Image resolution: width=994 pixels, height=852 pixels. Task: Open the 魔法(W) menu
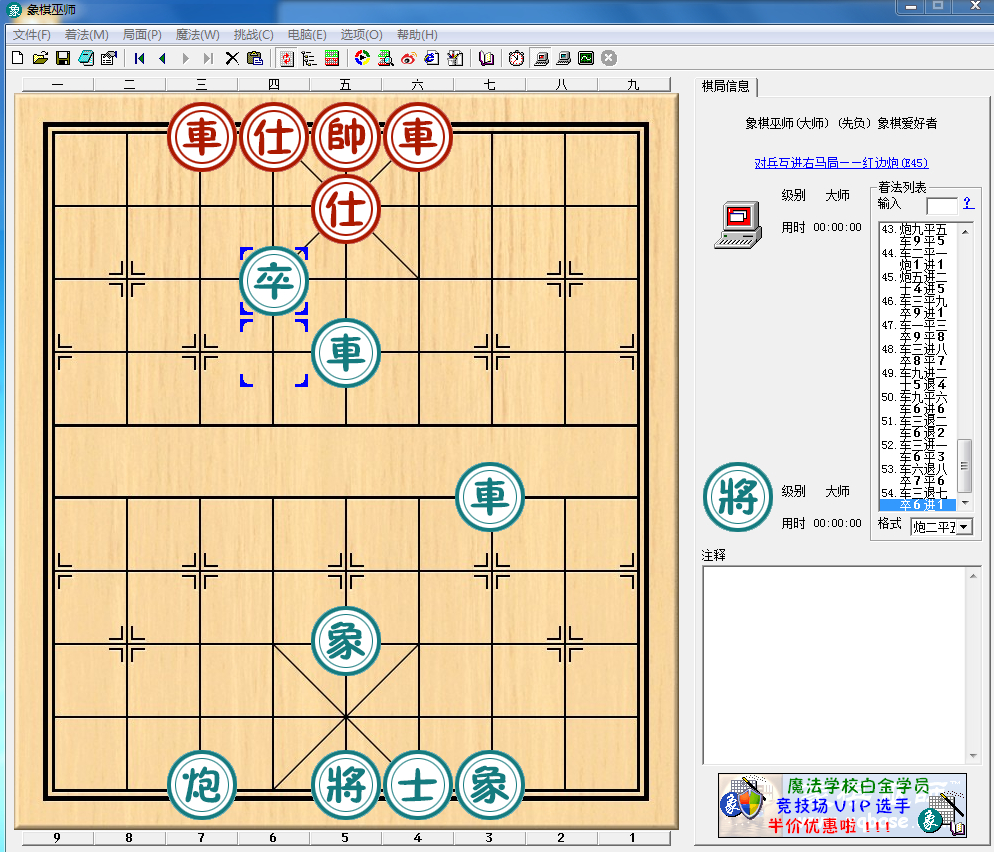pos(197,35)
